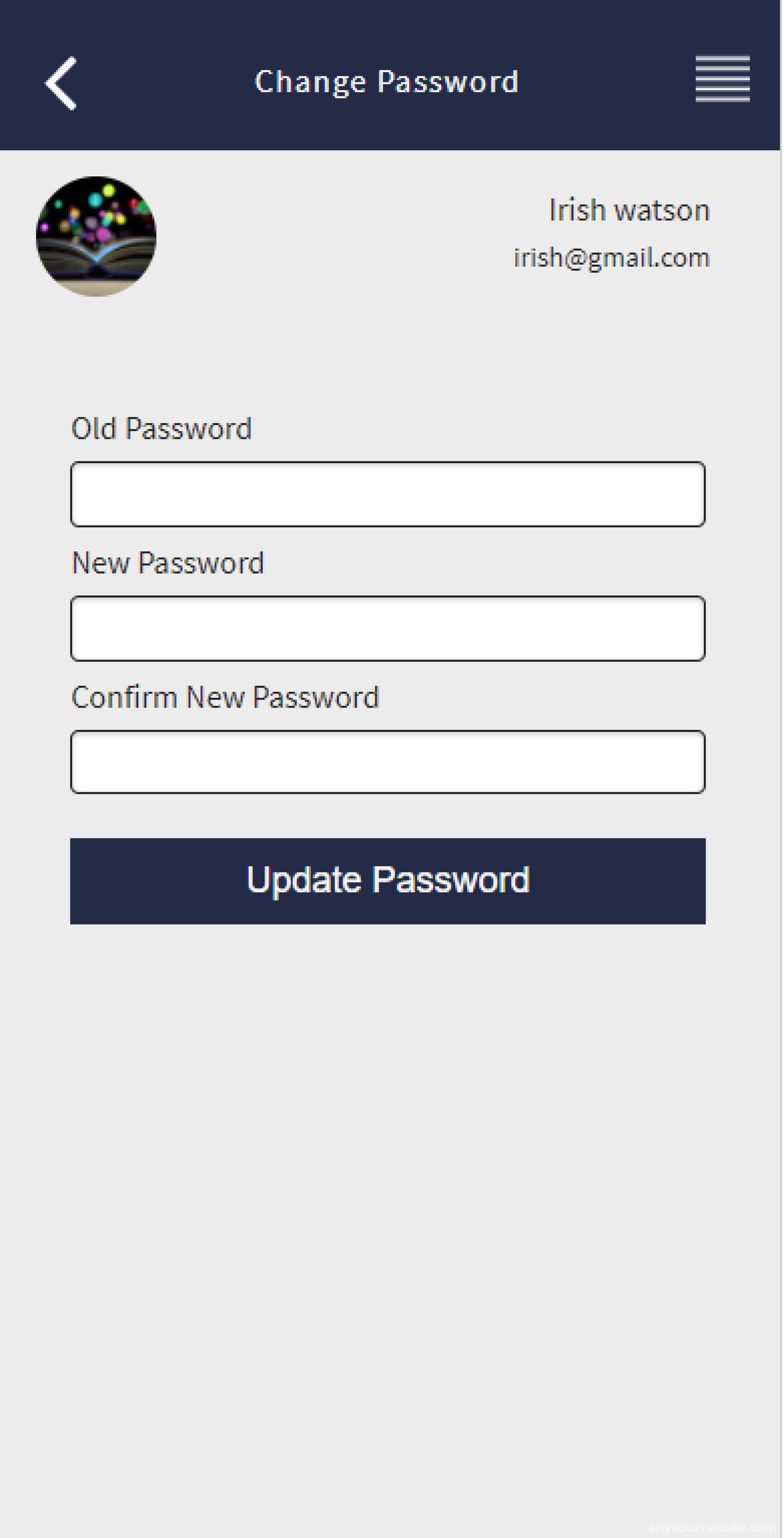
Task: Click the irish@gmail.com email text
Action: (612, 258)
